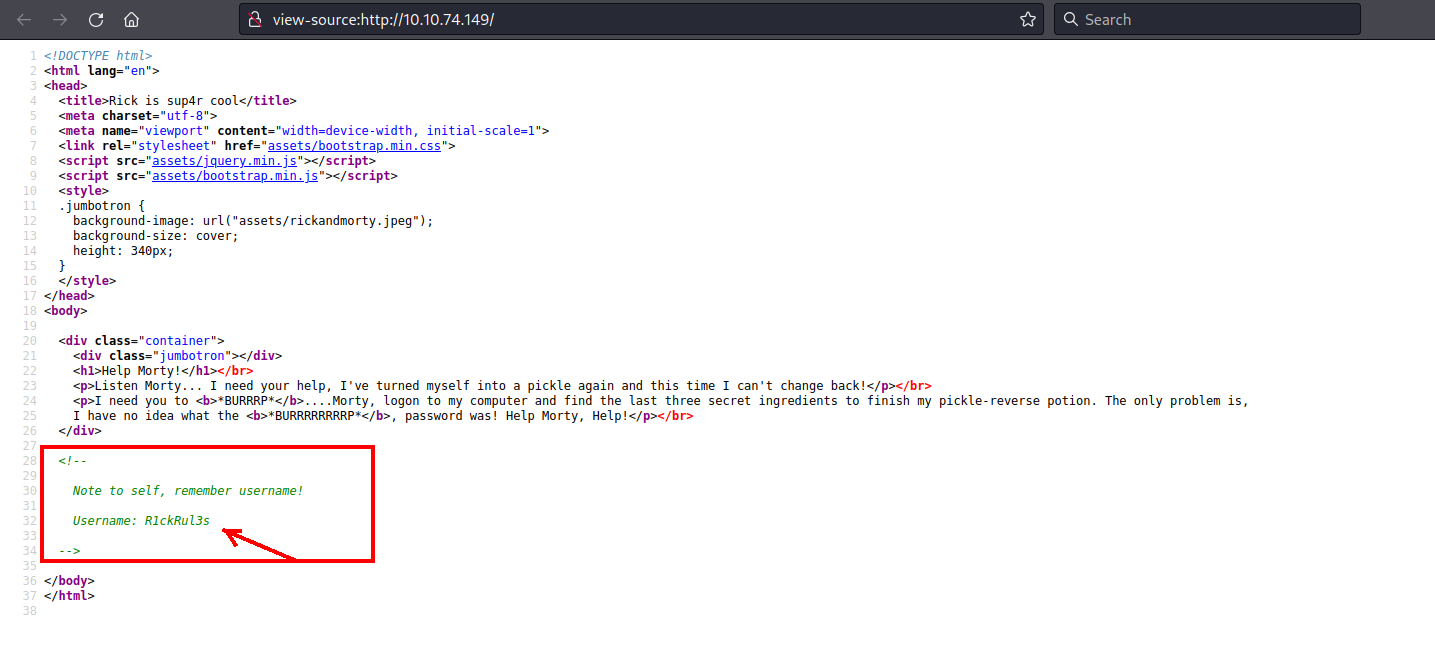Open the browser home page
The image size is (1435, 652).
tap(131, 19)
